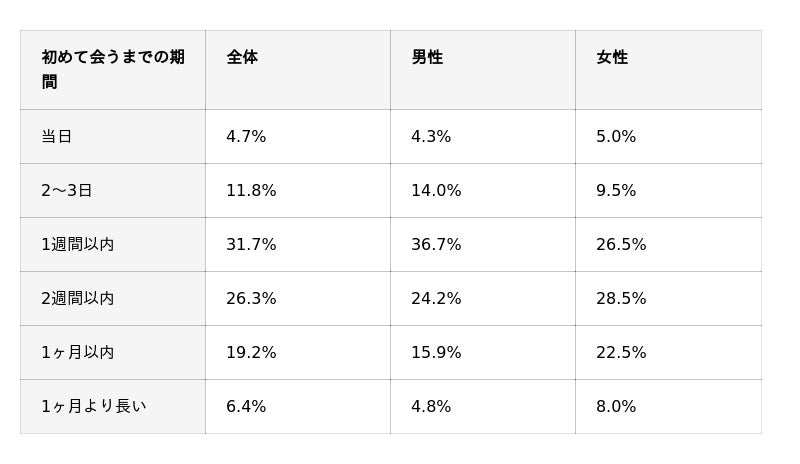Select the 28.5% cell in 女性 column

pyautogui.click(x=669, y=299)
